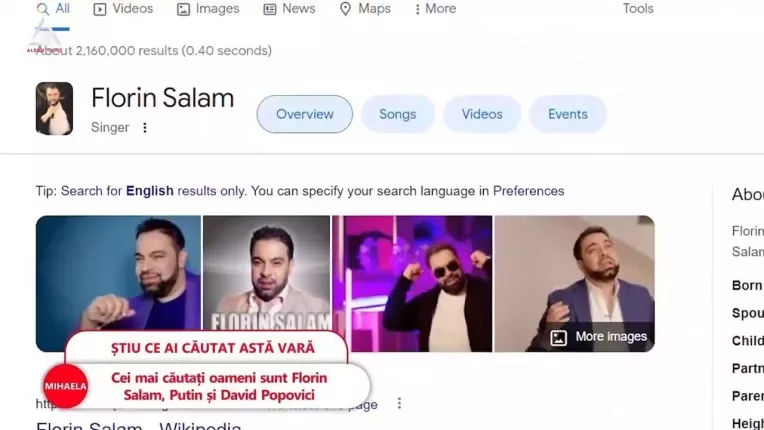The width and height of the screenshot is (764, 430).
Task: Select the Overview chip
Action: click(305, 114)
